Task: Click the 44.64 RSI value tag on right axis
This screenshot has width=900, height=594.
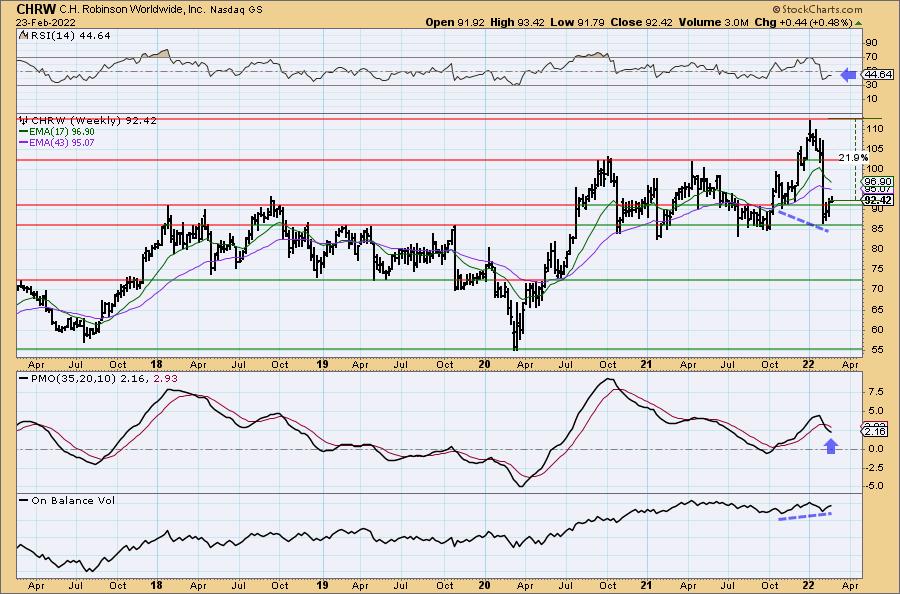Action: pyautogui.click(x=878, y=75)
